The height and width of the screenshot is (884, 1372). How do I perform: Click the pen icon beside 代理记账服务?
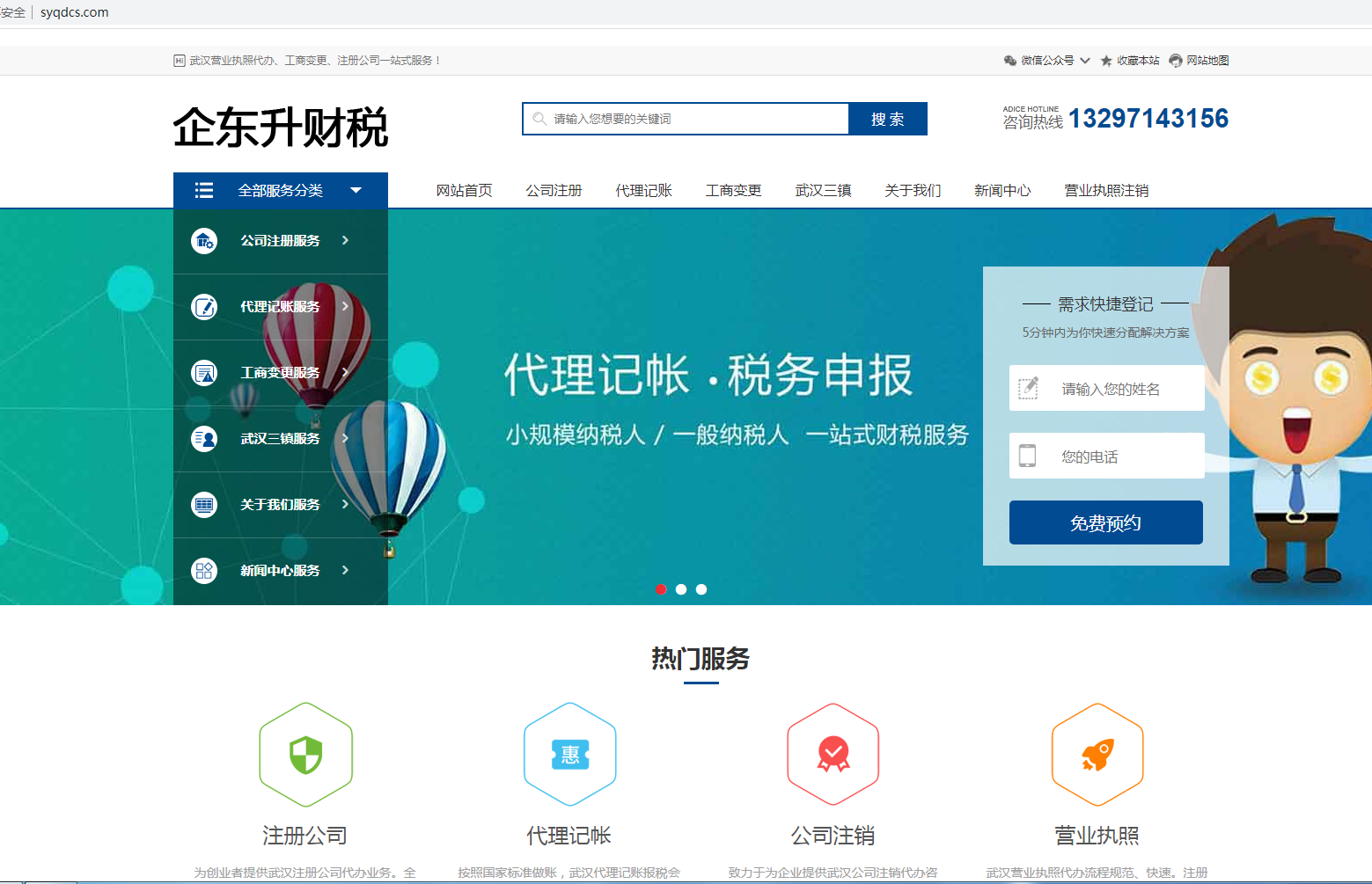coord(204,307)
